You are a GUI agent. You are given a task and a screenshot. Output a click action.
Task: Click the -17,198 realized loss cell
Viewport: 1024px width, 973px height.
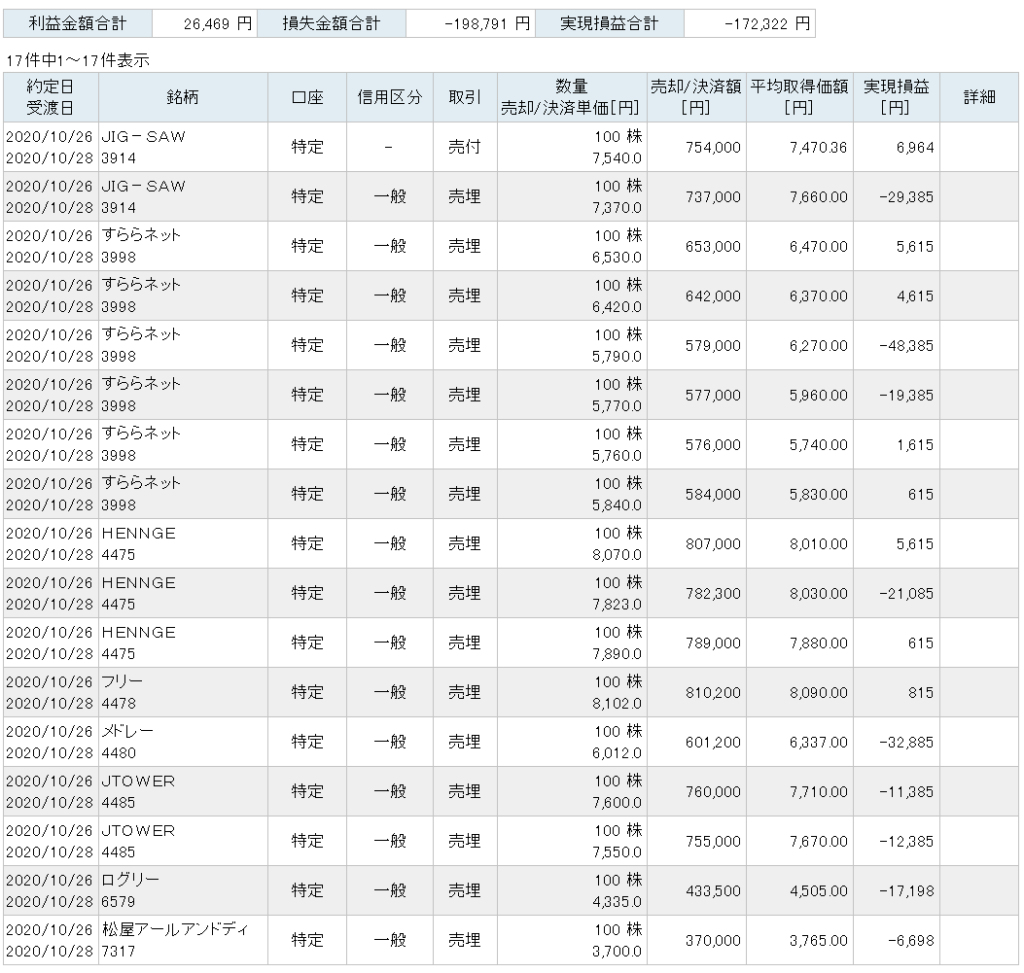pos(896,891)
